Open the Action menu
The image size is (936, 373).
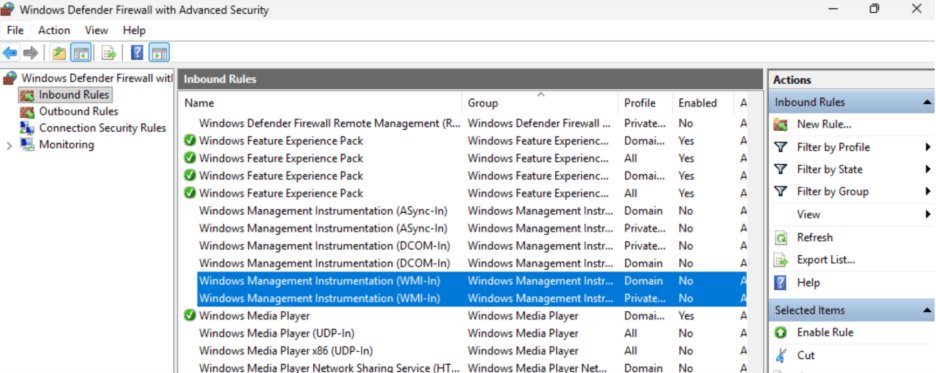(x=54, y=30)
